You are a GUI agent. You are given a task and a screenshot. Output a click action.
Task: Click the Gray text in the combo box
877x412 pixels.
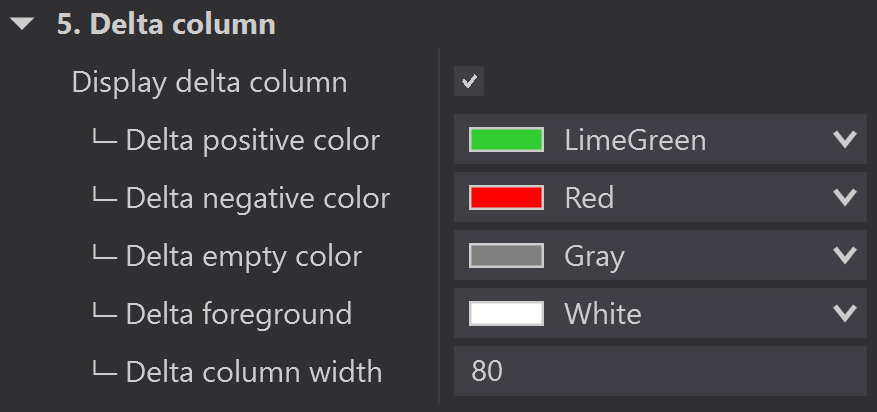pos(594,256)
